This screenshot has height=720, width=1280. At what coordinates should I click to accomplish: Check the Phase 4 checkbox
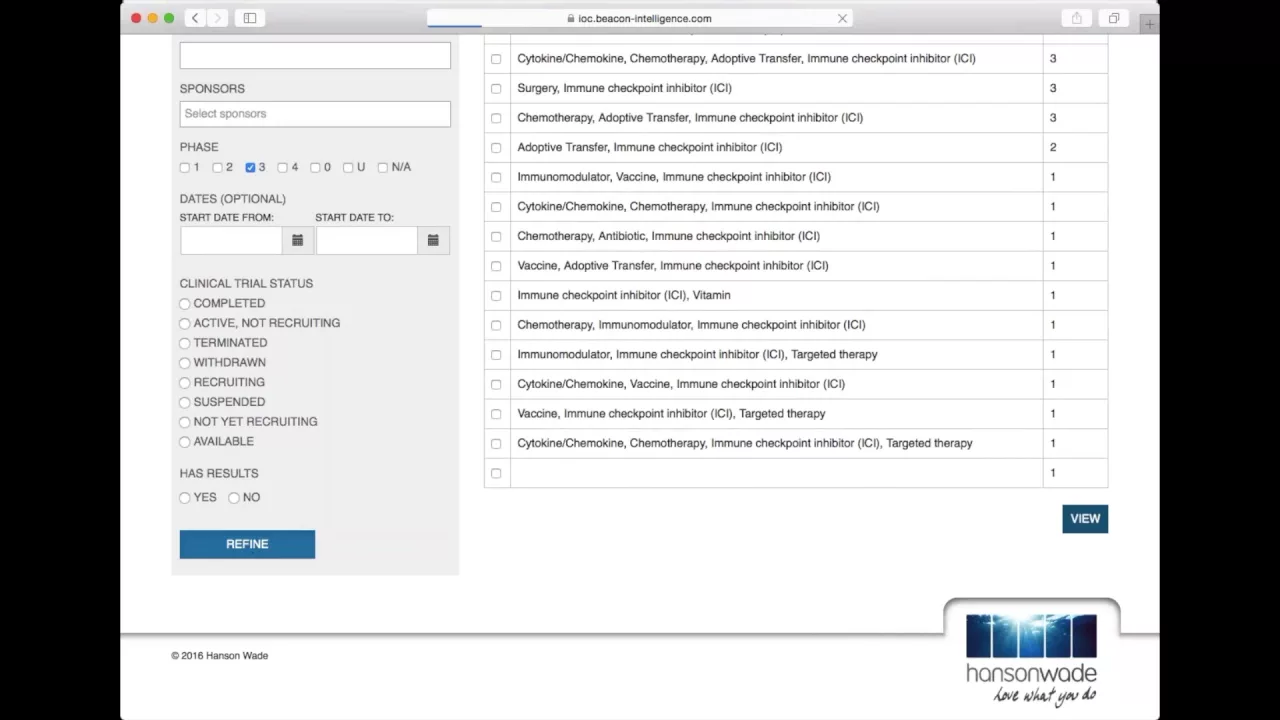click(x=282, y=168)
